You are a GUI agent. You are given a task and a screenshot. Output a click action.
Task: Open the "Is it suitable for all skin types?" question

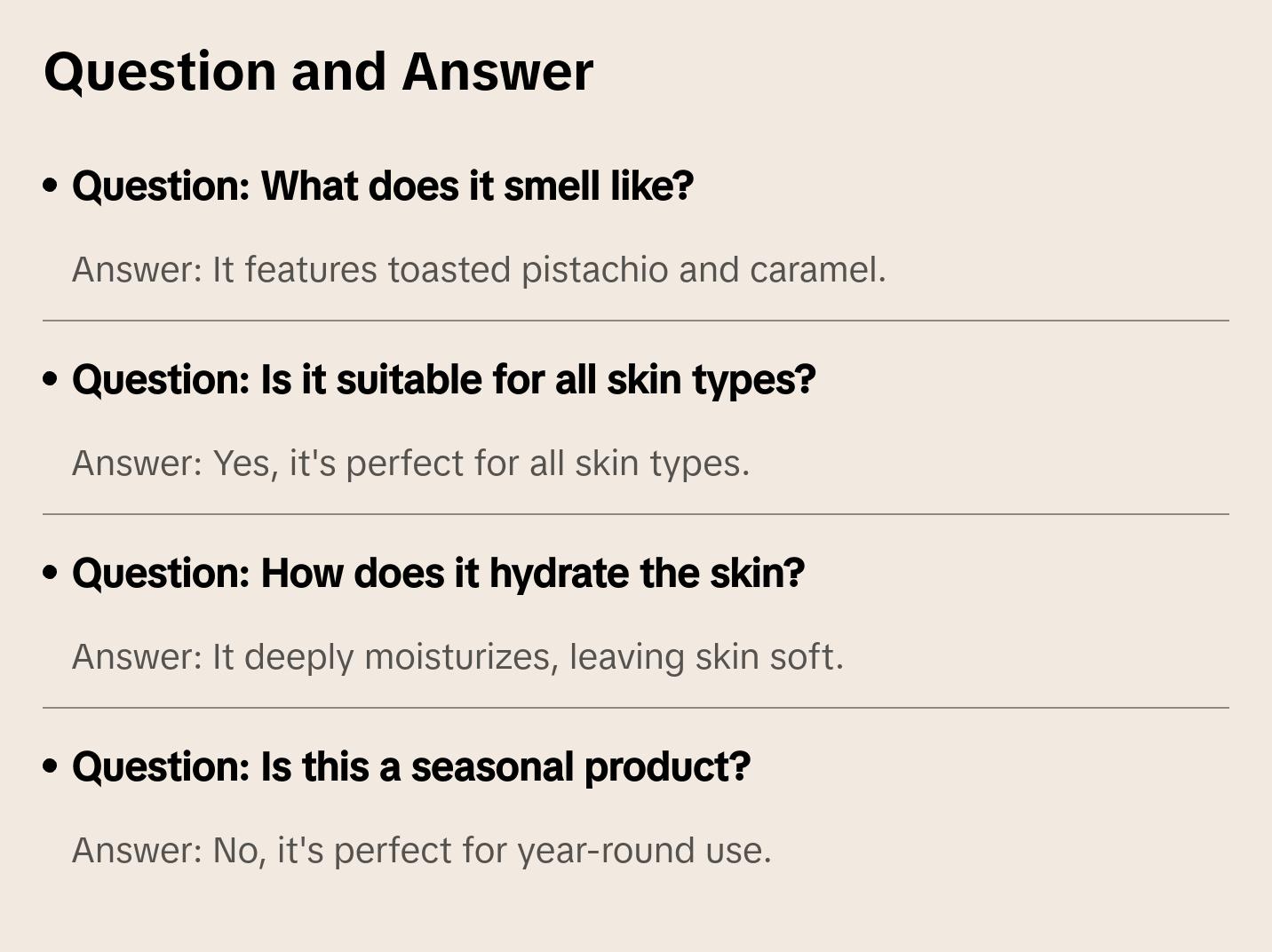(x=444, y=379)
